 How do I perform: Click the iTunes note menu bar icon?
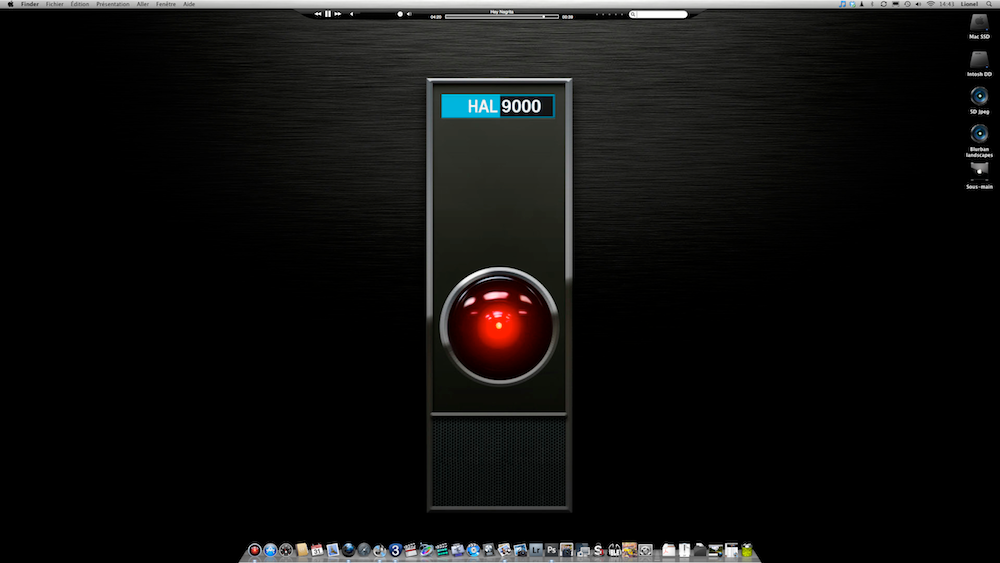[842, 4]
